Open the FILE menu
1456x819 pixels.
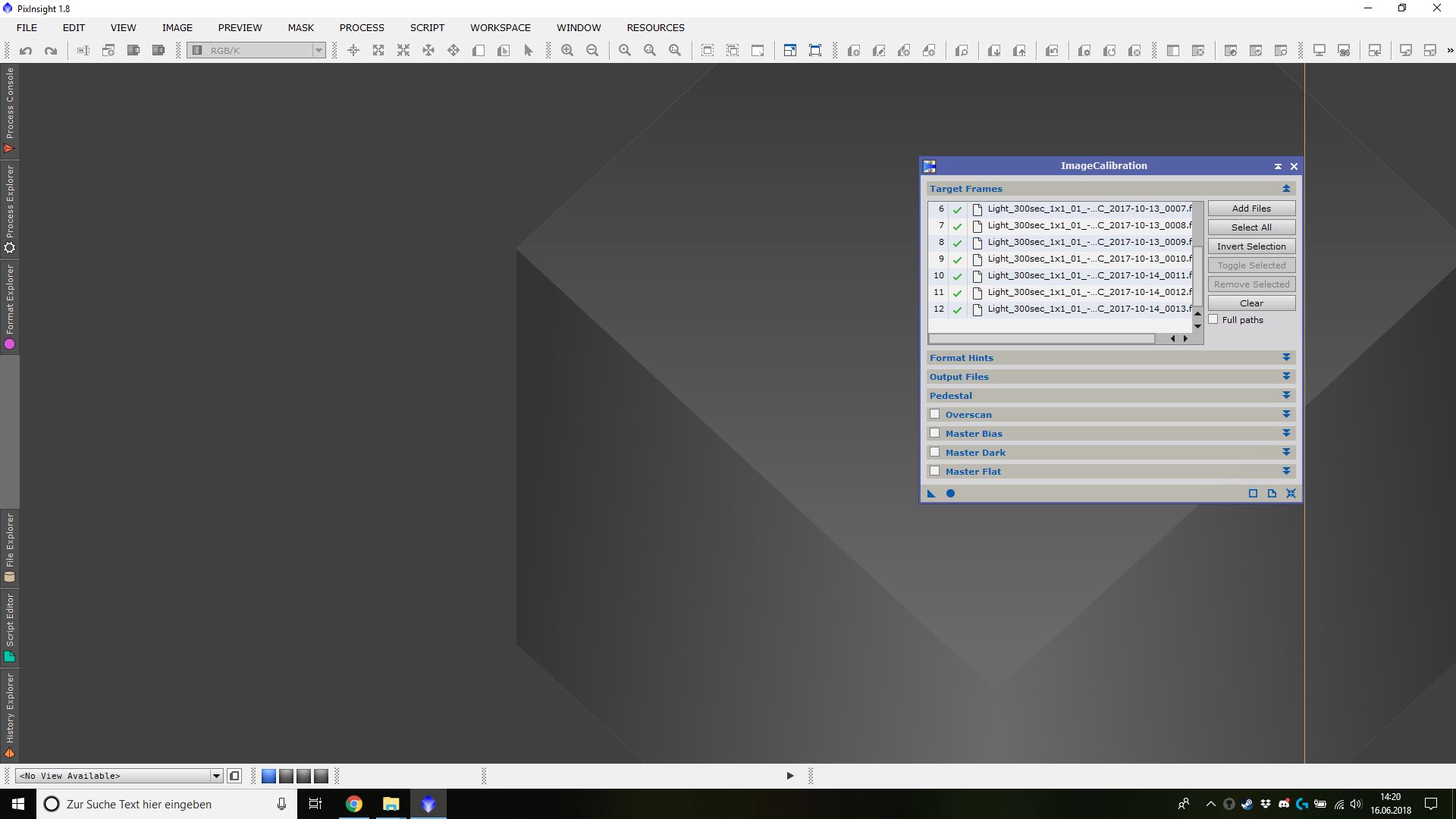(27, 27)
